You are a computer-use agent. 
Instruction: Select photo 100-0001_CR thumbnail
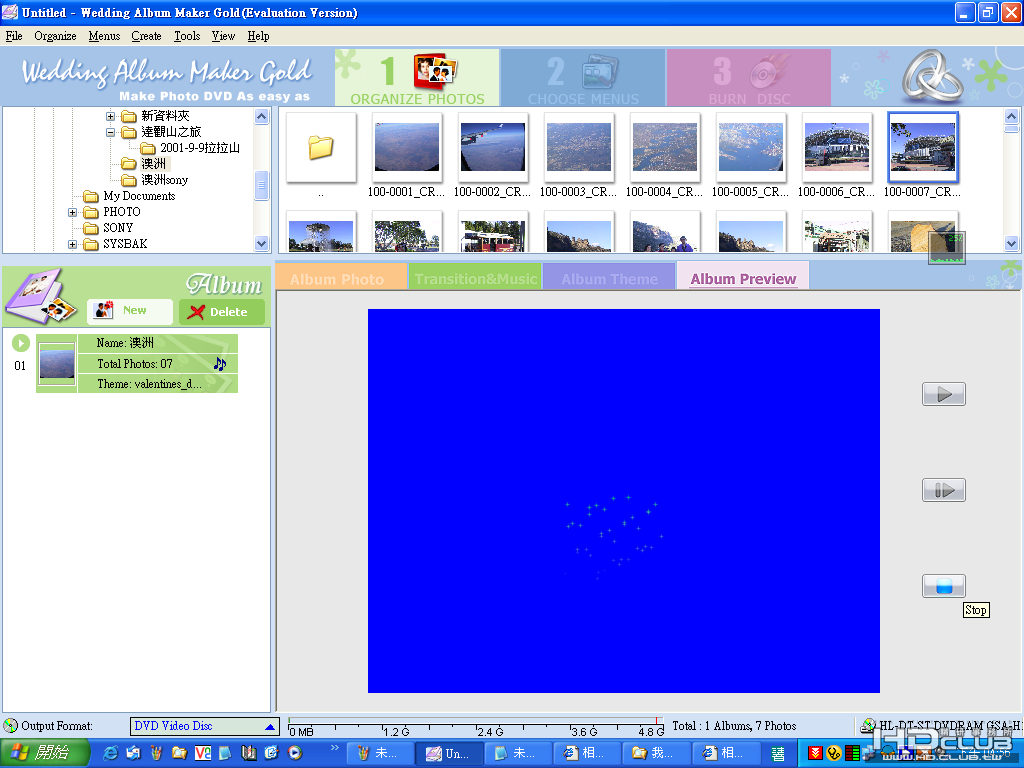tap(406, 148)
